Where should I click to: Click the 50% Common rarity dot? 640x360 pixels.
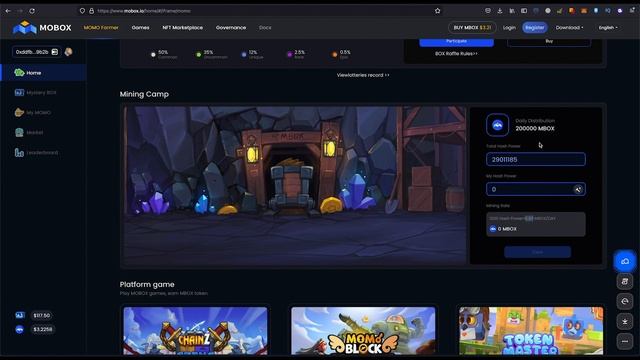point(153,54)
